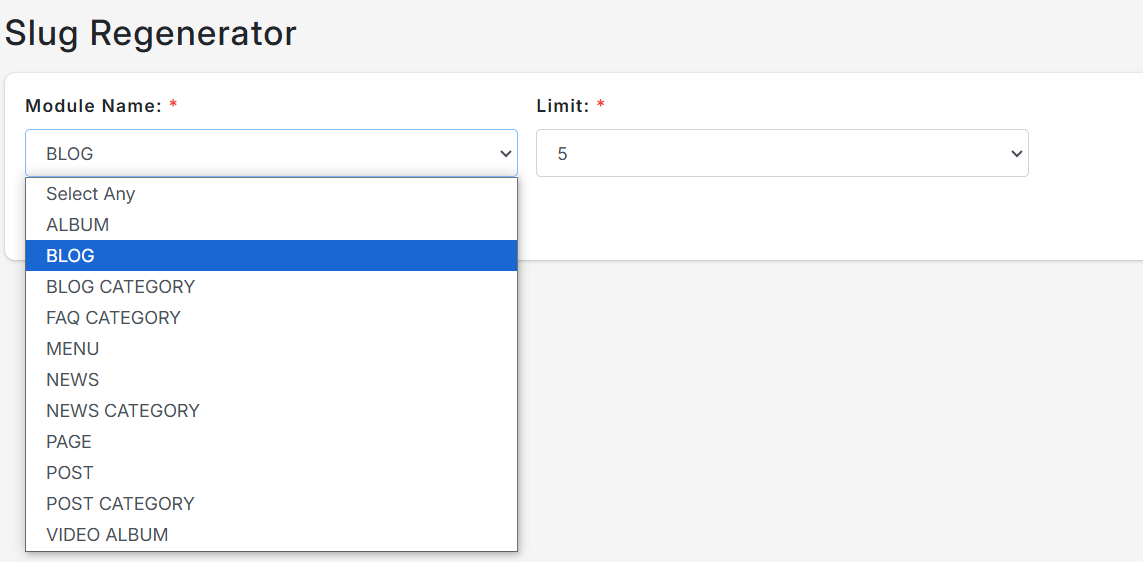Click the chevron arrow of Module Name select

click(x=505, y=154)
